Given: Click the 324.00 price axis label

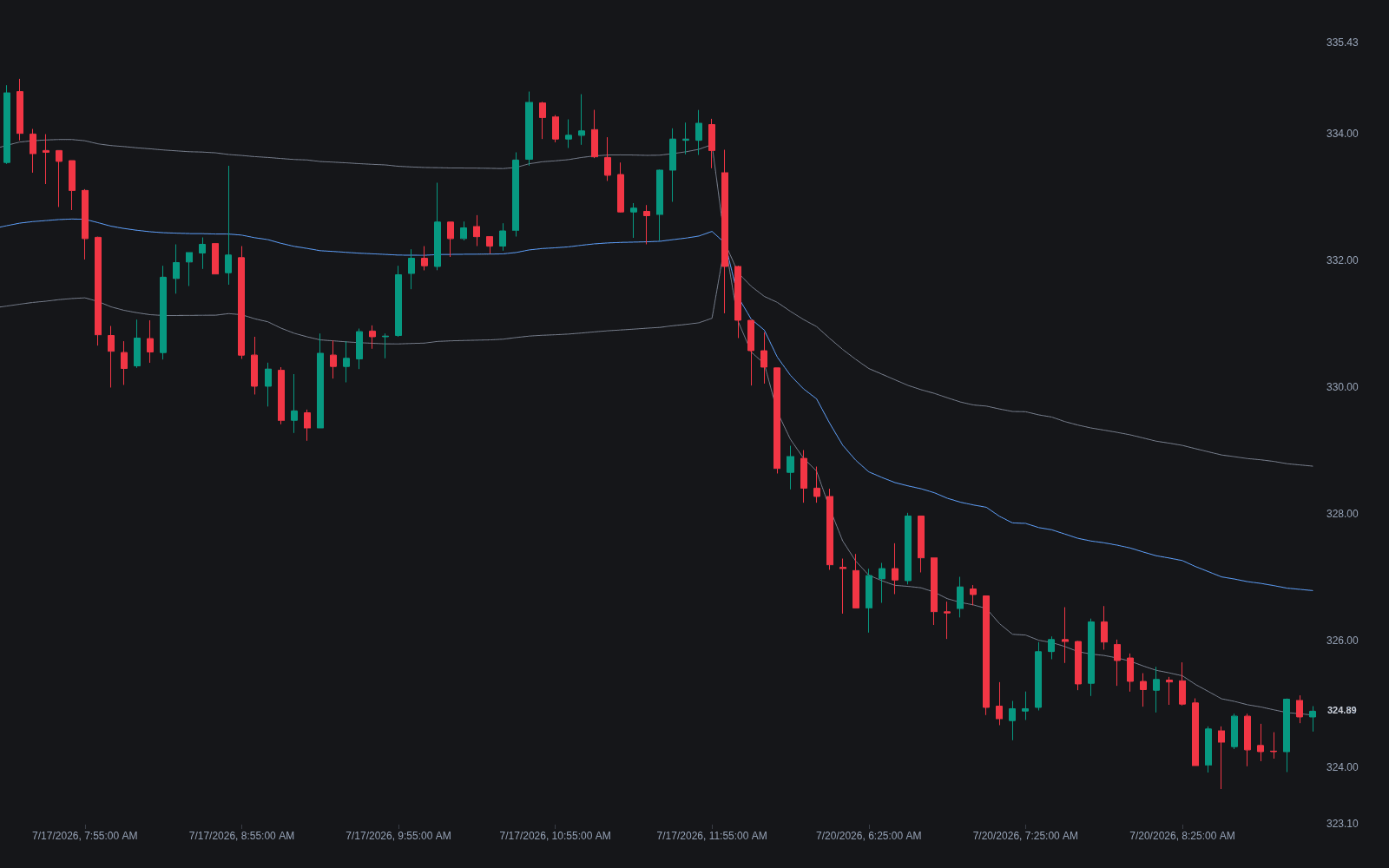Looking at the screenshot, I should click(x=1342, y=767).
